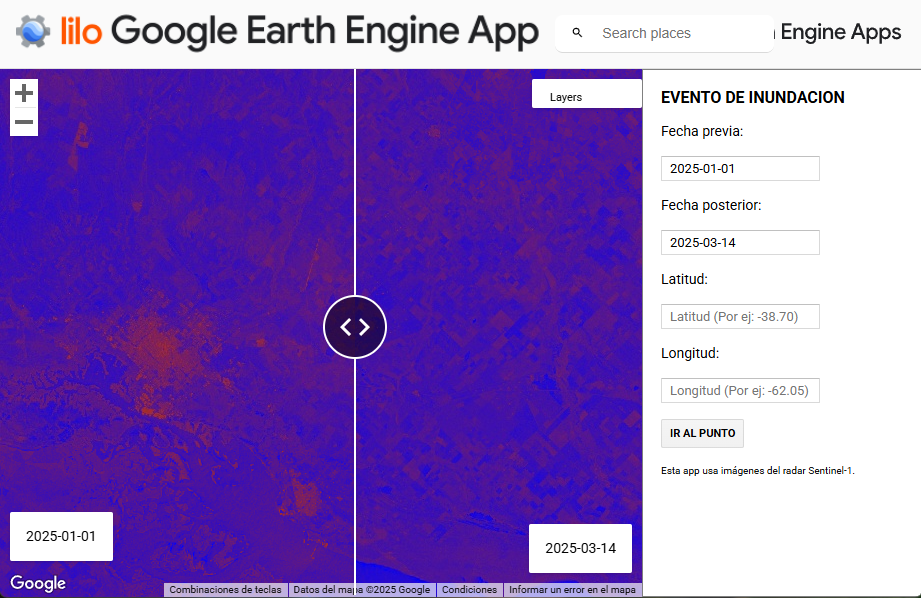Click the Fecha previa date field

(740, 169)
